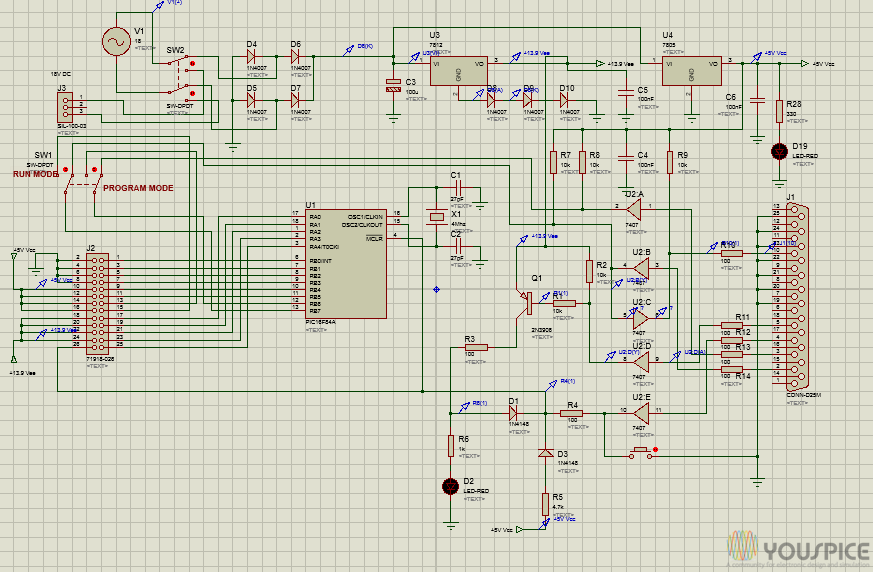Select pull-up resistor R8
873x572 pixels.
(582, 162)
